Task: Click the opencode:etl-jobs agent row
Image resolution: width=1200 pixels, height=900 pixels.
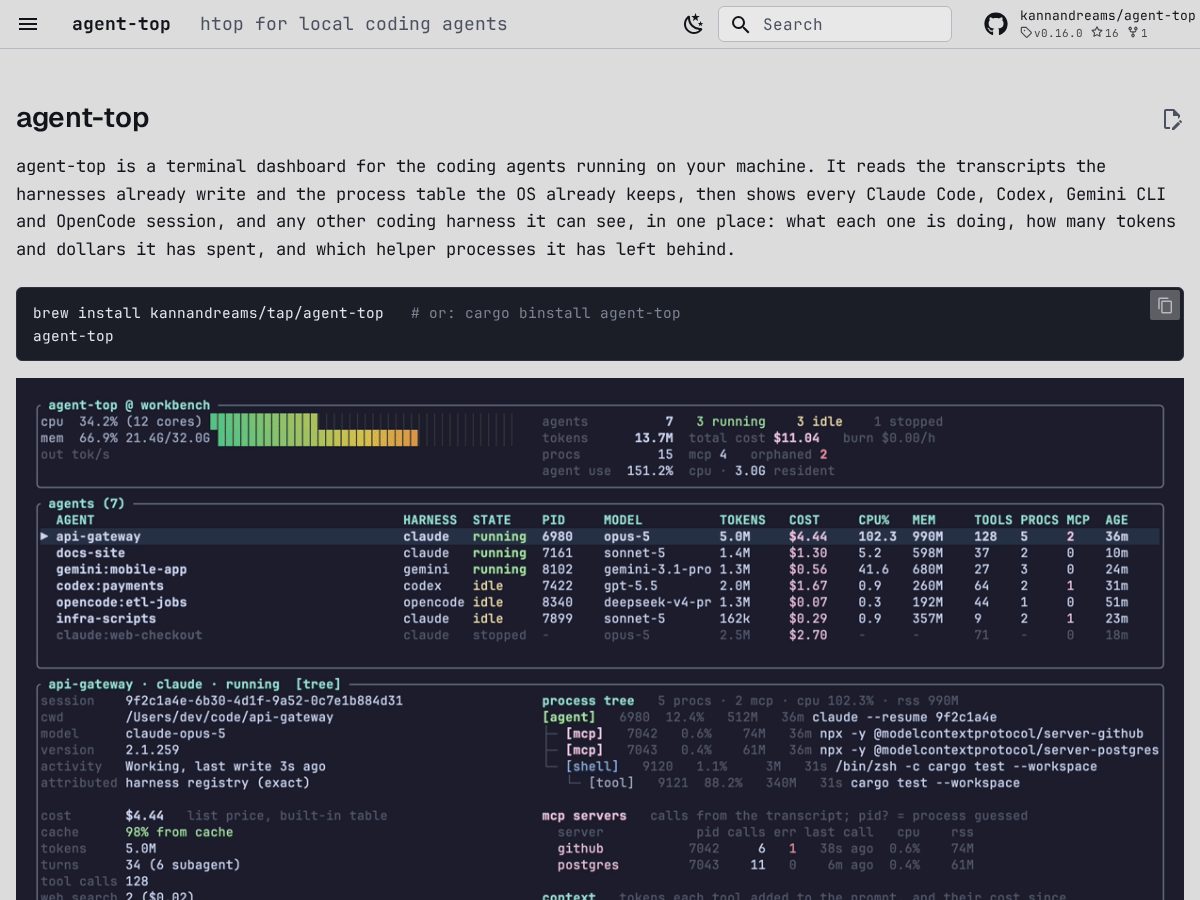Action: (x=600, y=602)
